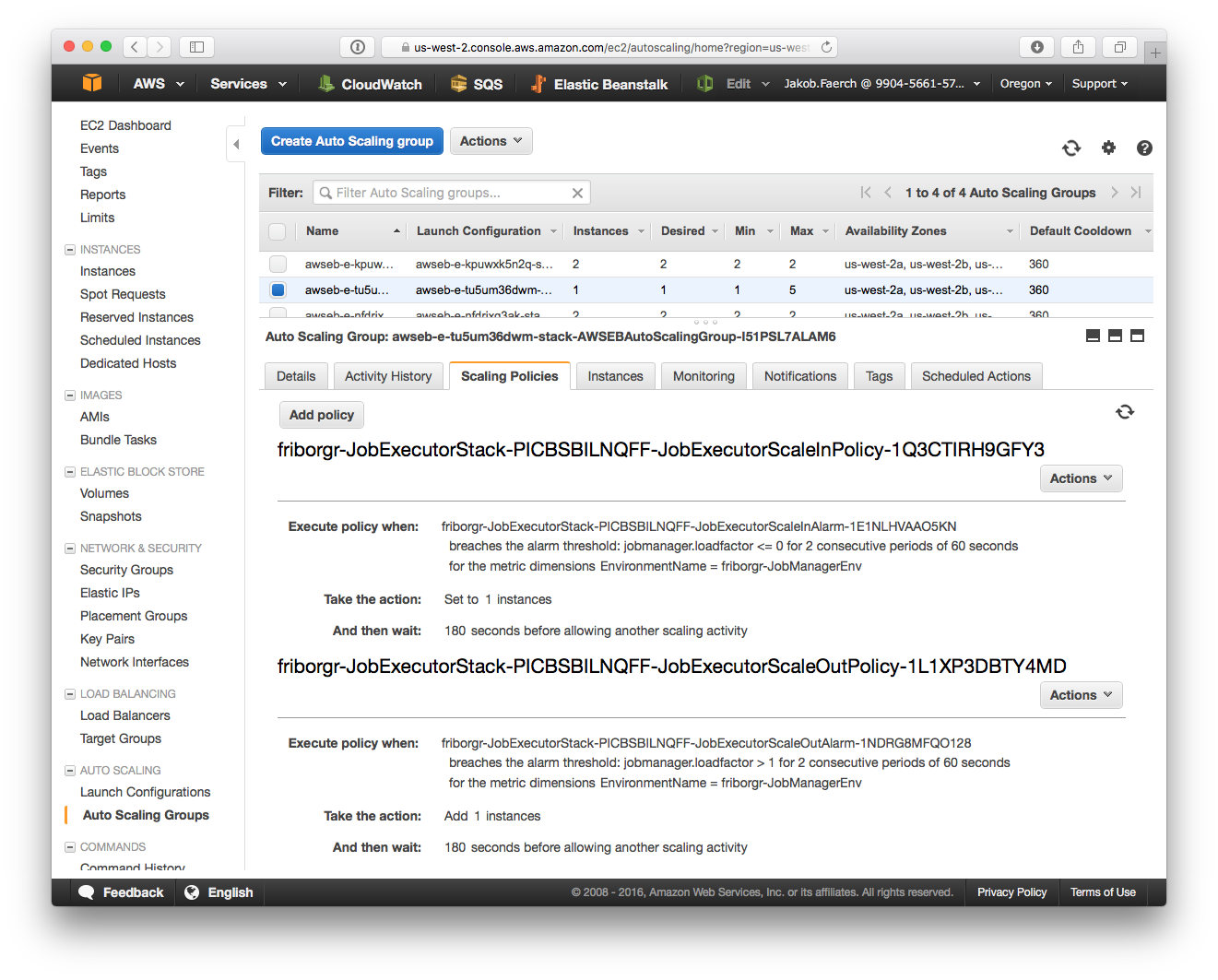
Task: Click the Add policy button
Action: (322, 415)
